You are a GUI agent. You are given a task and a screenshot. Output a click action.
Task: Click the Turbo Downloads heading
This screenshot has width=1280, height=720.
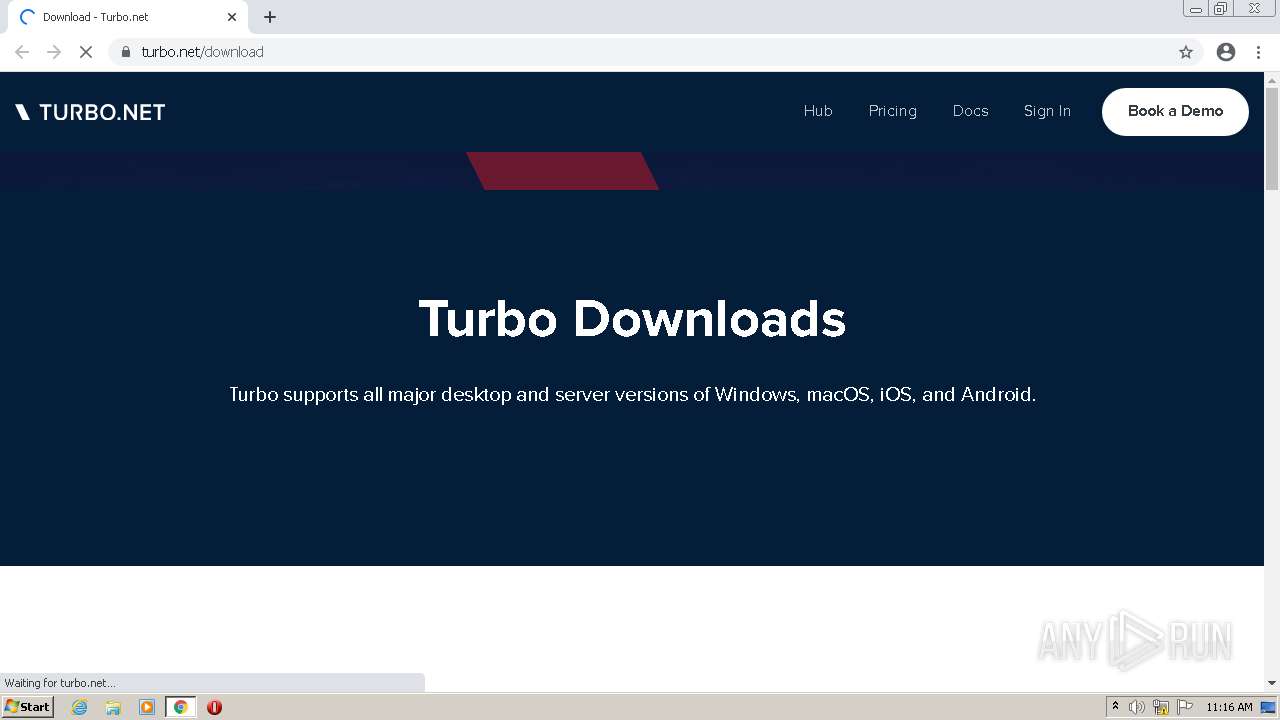coord(632,319)
